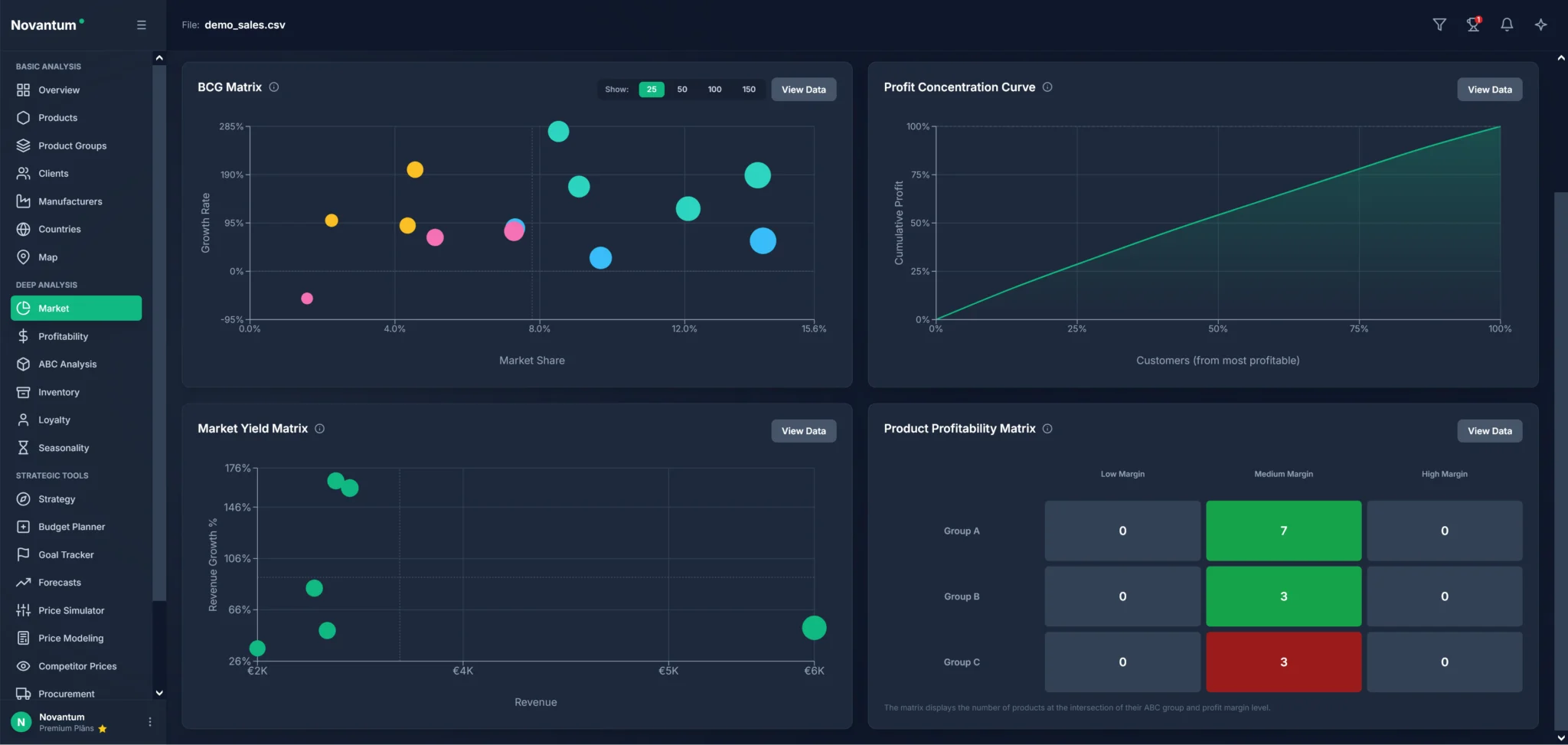
Task: Click Product Profitability Matrix info icon
Action: click(1047, 429)
